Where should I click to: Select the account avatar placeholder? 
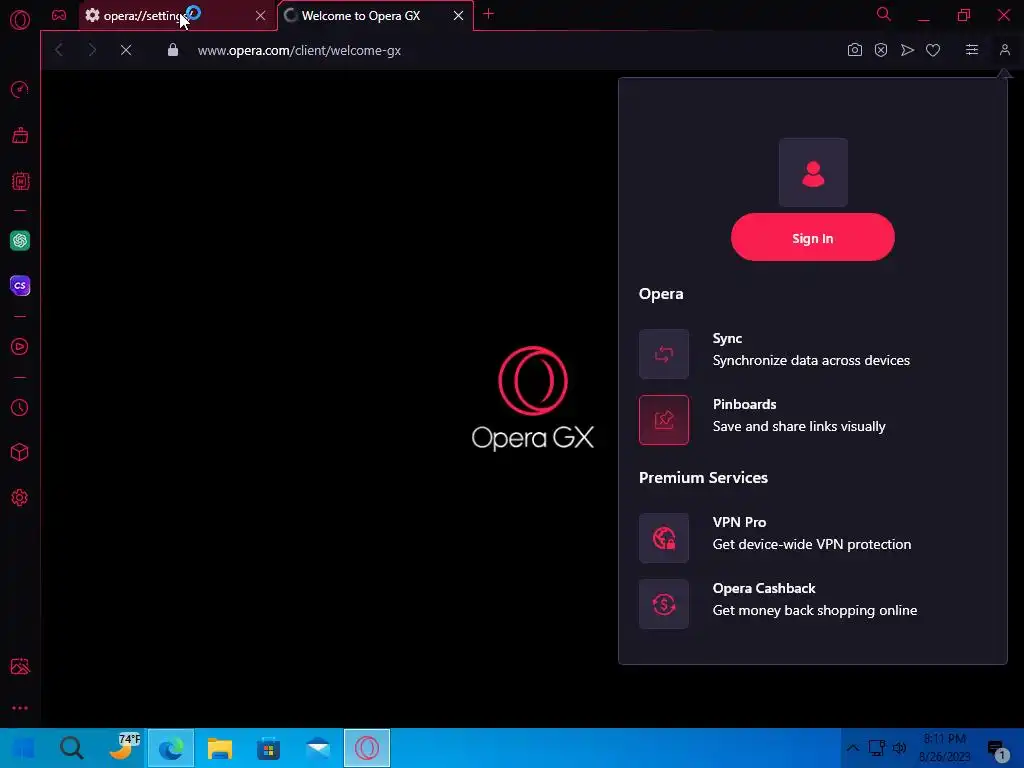(813, 172)
